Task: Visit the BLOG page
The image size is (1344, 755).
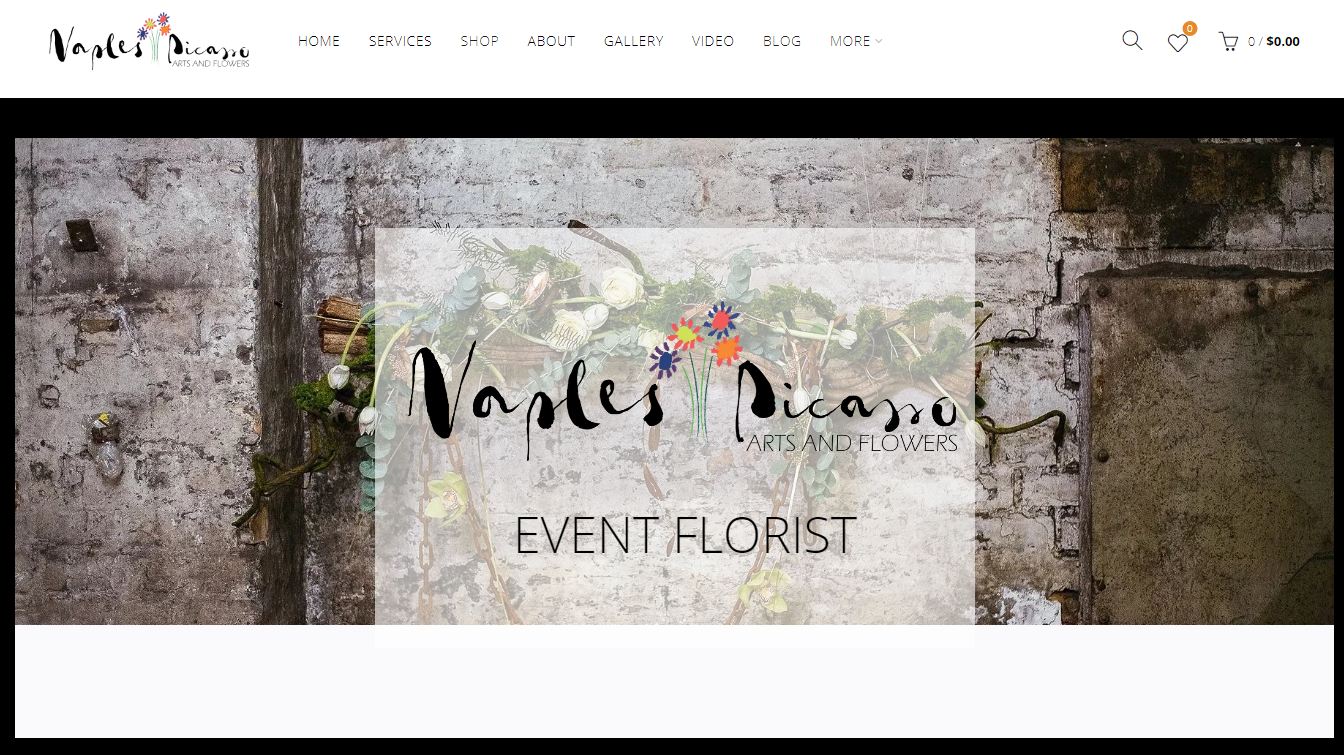Action: click(782, 41)
